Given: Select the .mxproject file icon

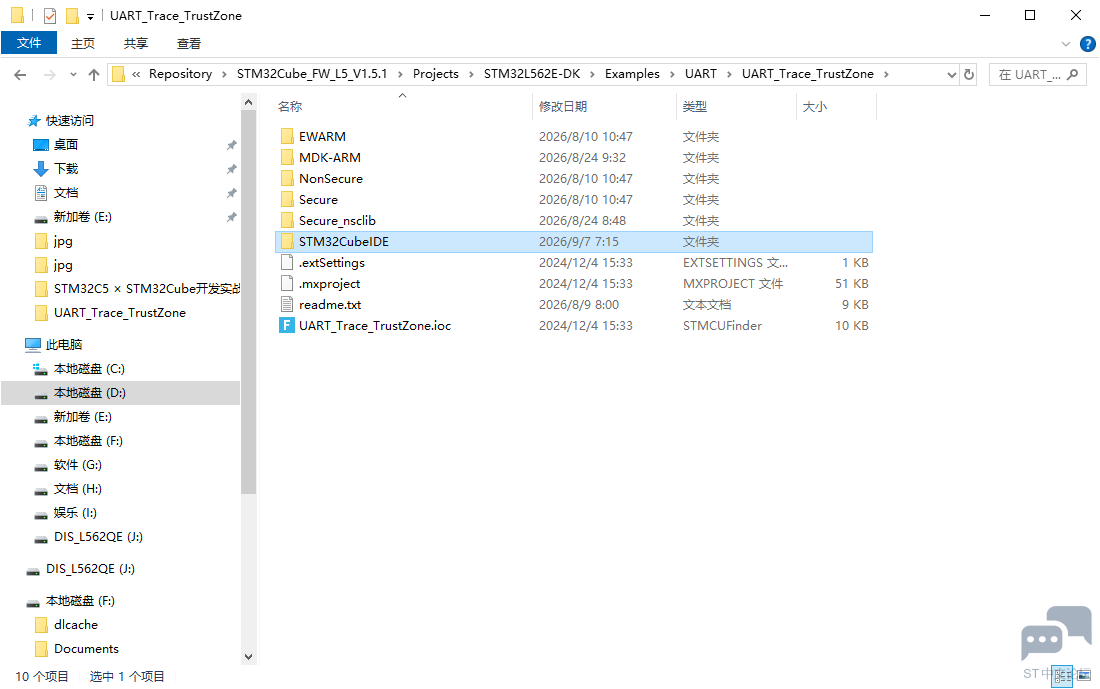Looking at the screenshot, I should pyautogui.click(x=287, y=283).
